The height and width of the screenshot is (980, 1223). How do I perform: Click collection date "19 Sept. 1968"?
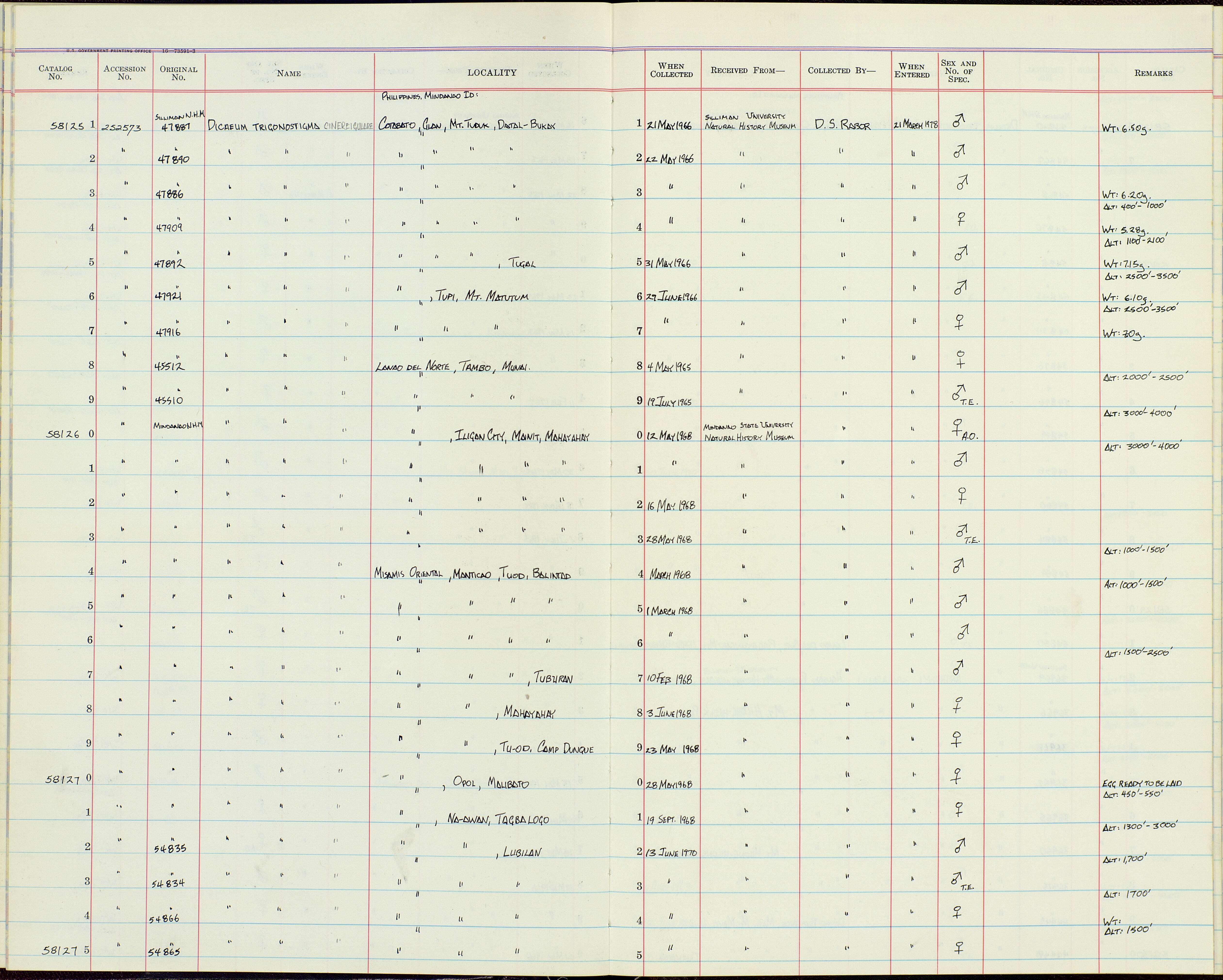(x=671, y=820)
